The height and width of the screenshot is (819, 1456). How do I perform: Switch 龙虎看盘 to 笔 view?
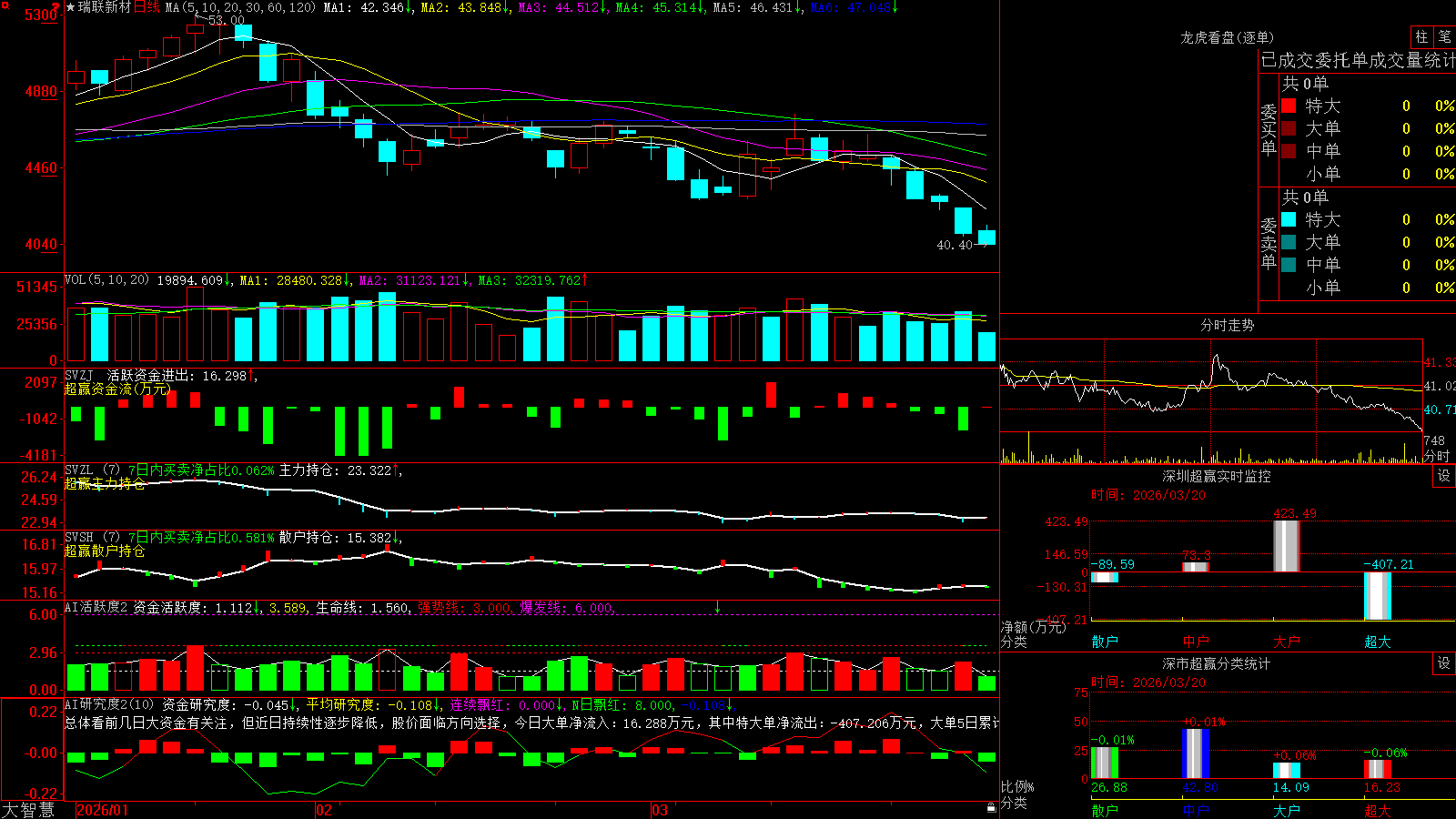pyautogui.click(x=1444, y=36)
